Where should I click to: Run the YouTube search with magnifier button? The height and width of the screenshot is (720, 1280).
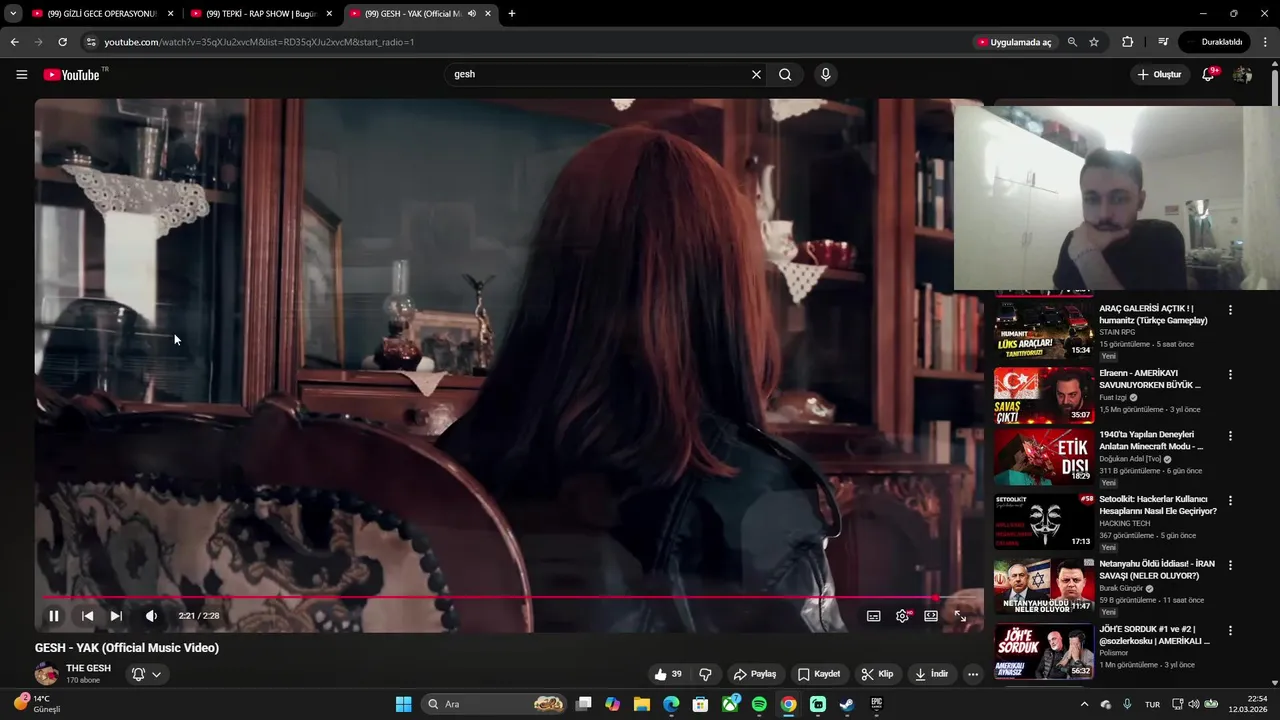pos(785,74)
